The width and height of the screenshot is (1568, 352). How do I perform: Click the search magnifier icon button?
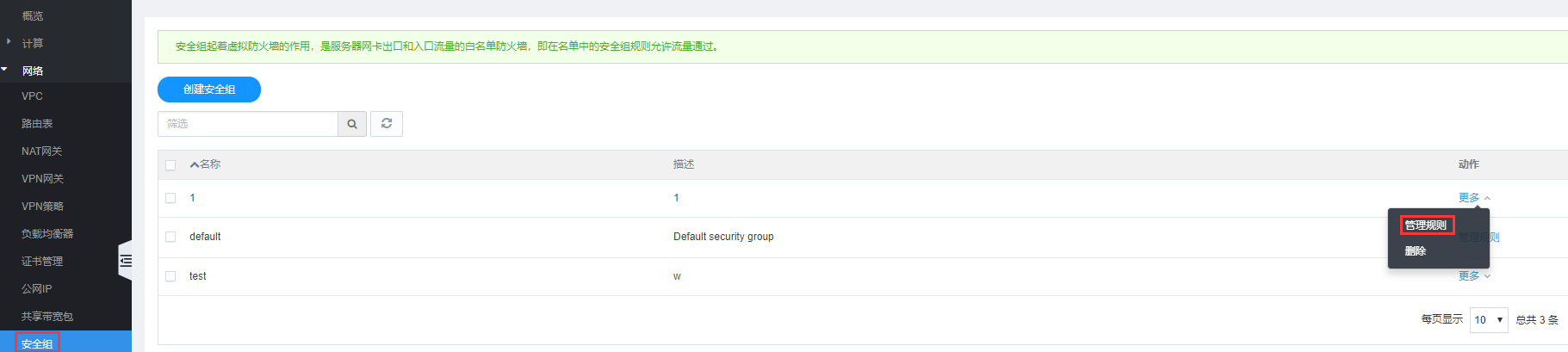tap(352, 124)
